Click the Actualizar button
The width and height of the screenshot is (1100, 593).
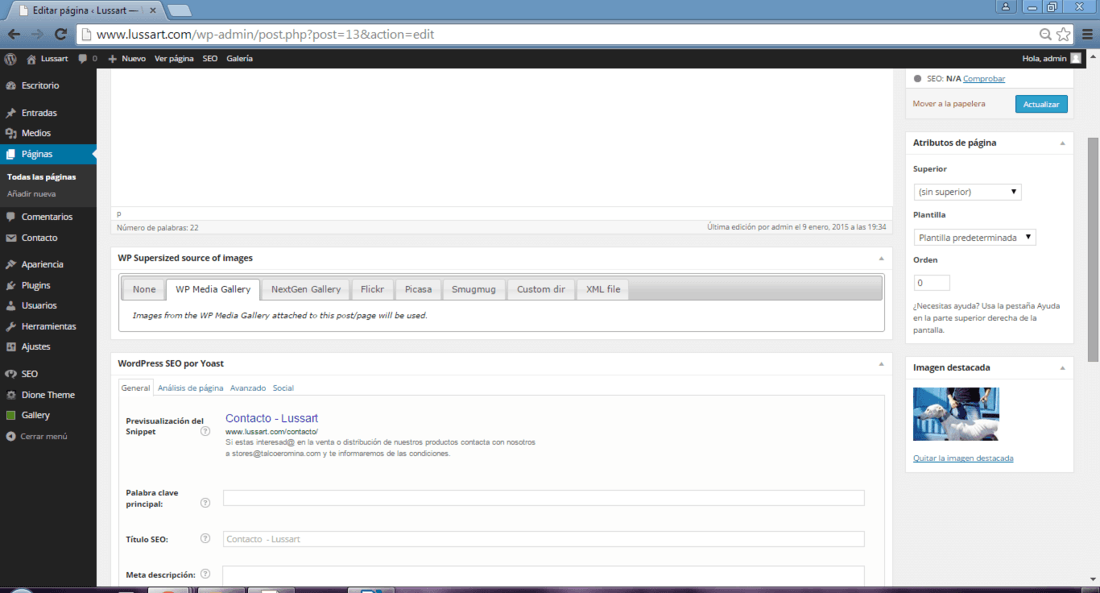1041,104
